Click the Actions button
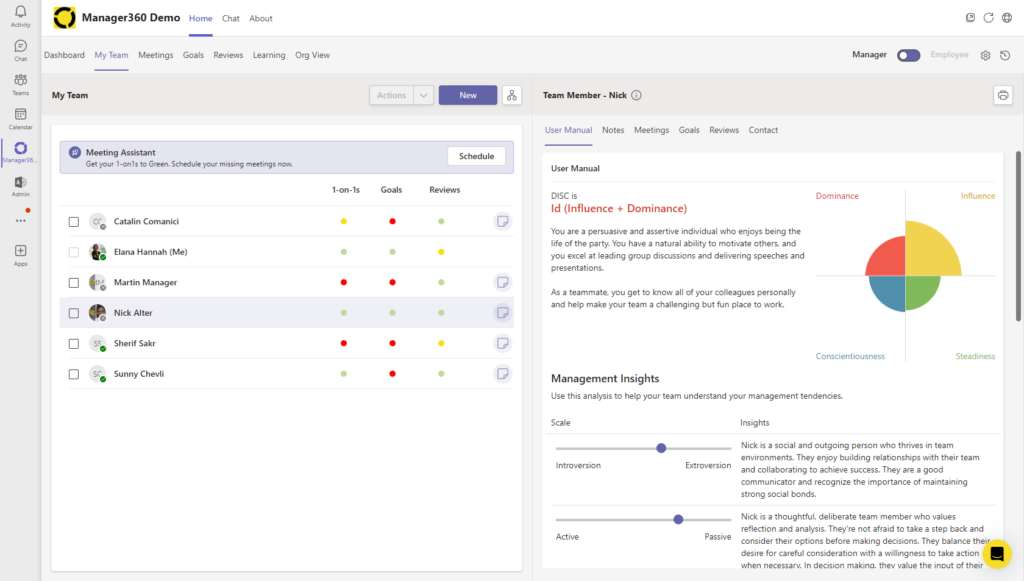 click(392, 95)
